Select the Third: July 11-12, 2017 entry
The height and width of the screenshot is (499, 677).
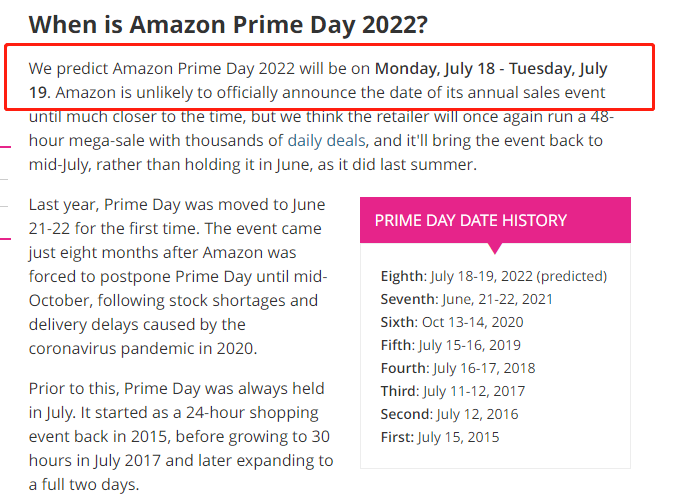pyautogui.click(x=452, y=391)
